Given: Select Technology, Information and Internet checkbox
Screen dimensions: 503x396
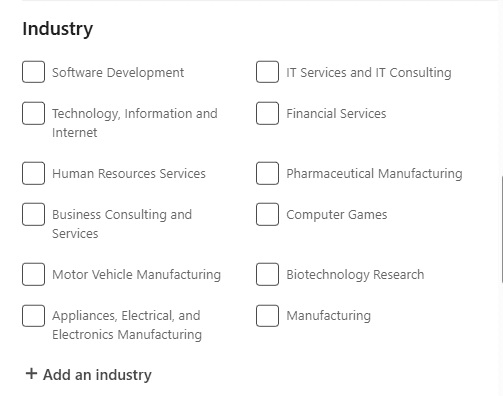Looking at the screenshot, I should click(33, 113).
